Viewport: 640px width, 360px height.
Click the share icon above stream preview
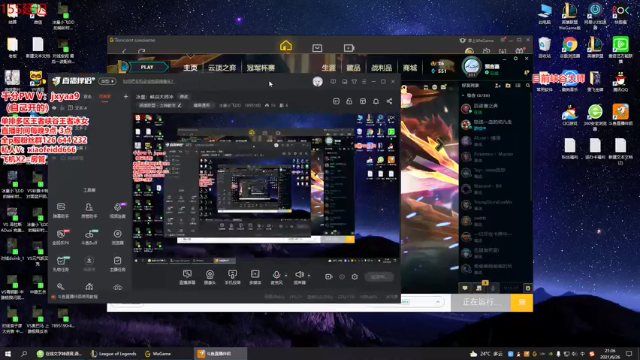(x=389, y=101)
